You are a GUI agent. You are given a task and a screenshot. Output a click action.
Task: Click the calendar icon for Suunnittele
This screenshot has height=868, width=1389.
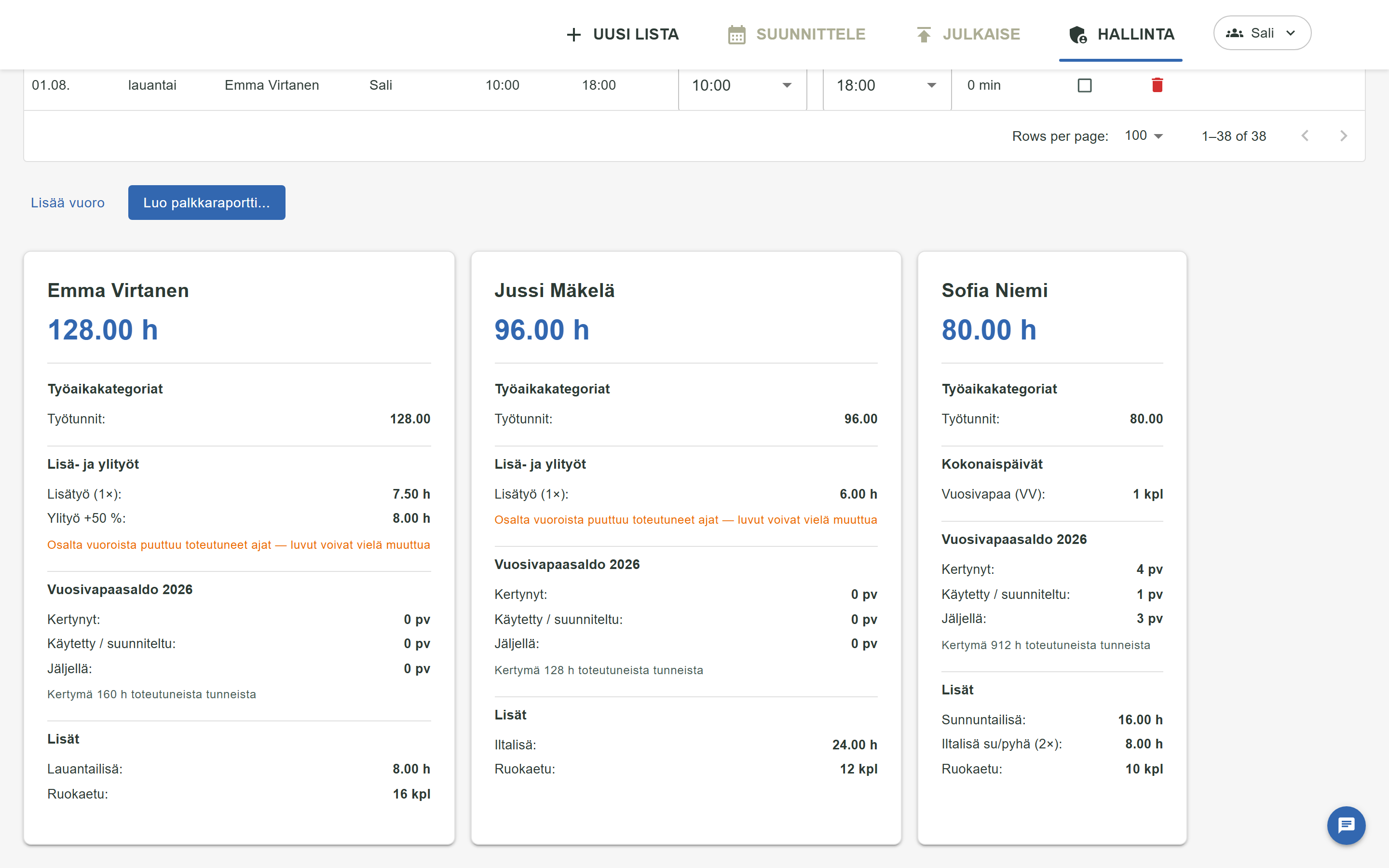click(x=736, y=34)
